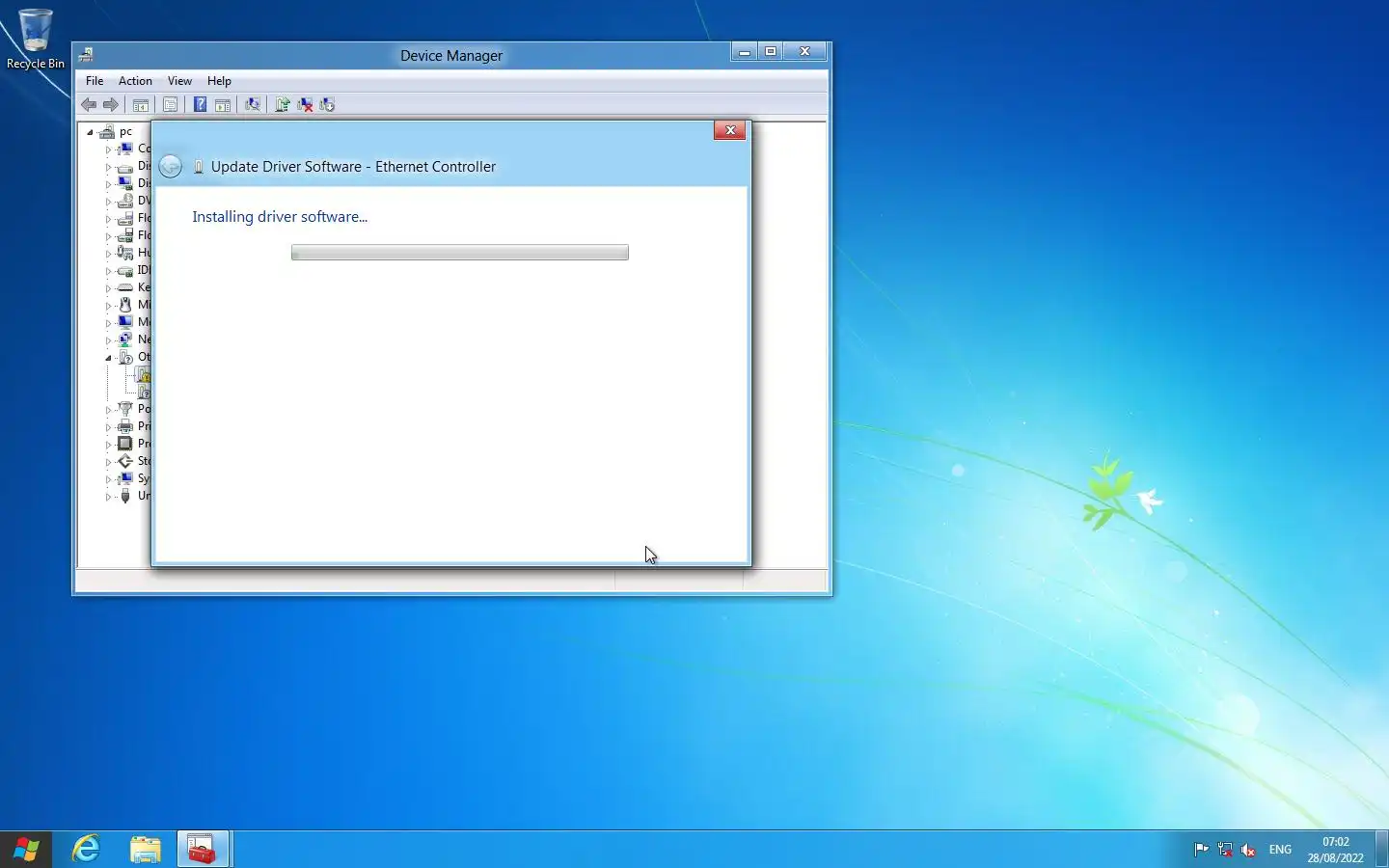Click the Uninstall device red-X toolbar icon

pos(305,105)
